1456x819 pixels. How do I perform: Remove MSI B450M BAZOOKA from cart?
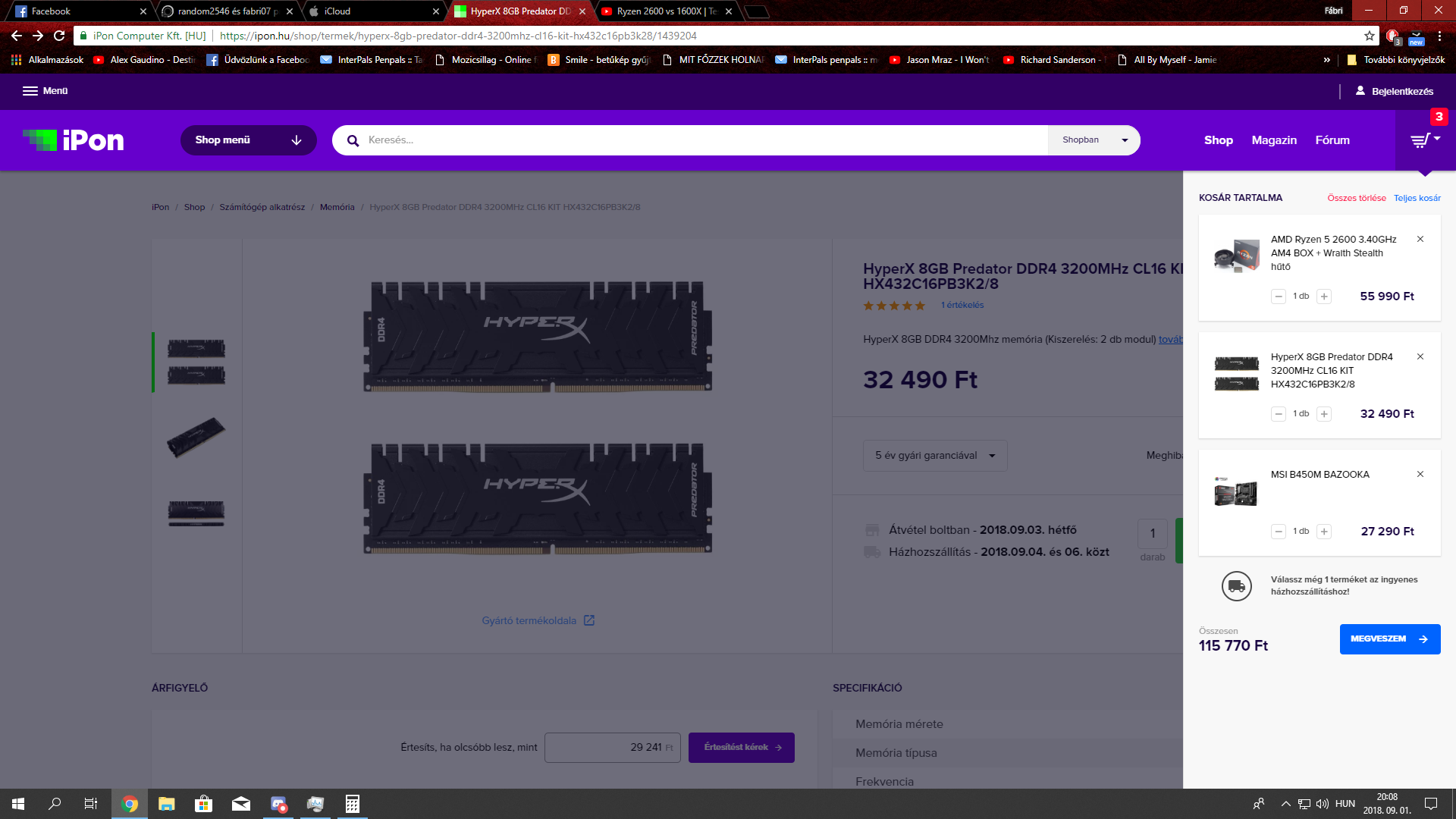[1420, 474]
